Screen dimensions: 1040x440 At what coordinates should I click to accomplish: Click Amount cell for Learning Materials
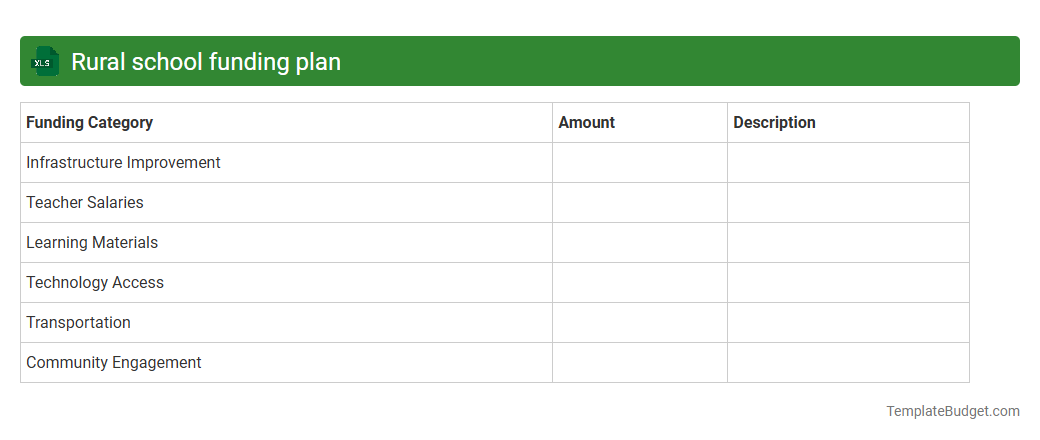640,243
